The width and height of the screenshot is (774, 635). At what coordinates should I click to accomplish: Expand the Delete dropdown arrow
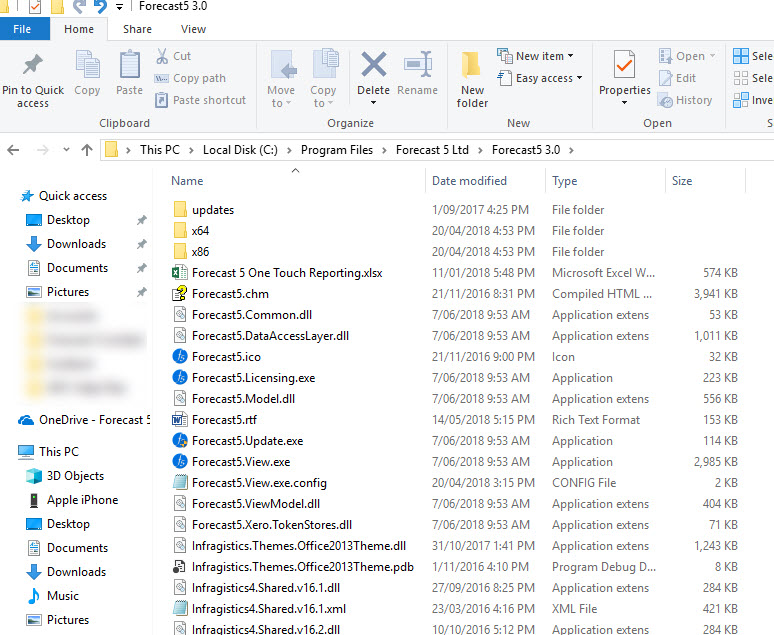(374, 103)
